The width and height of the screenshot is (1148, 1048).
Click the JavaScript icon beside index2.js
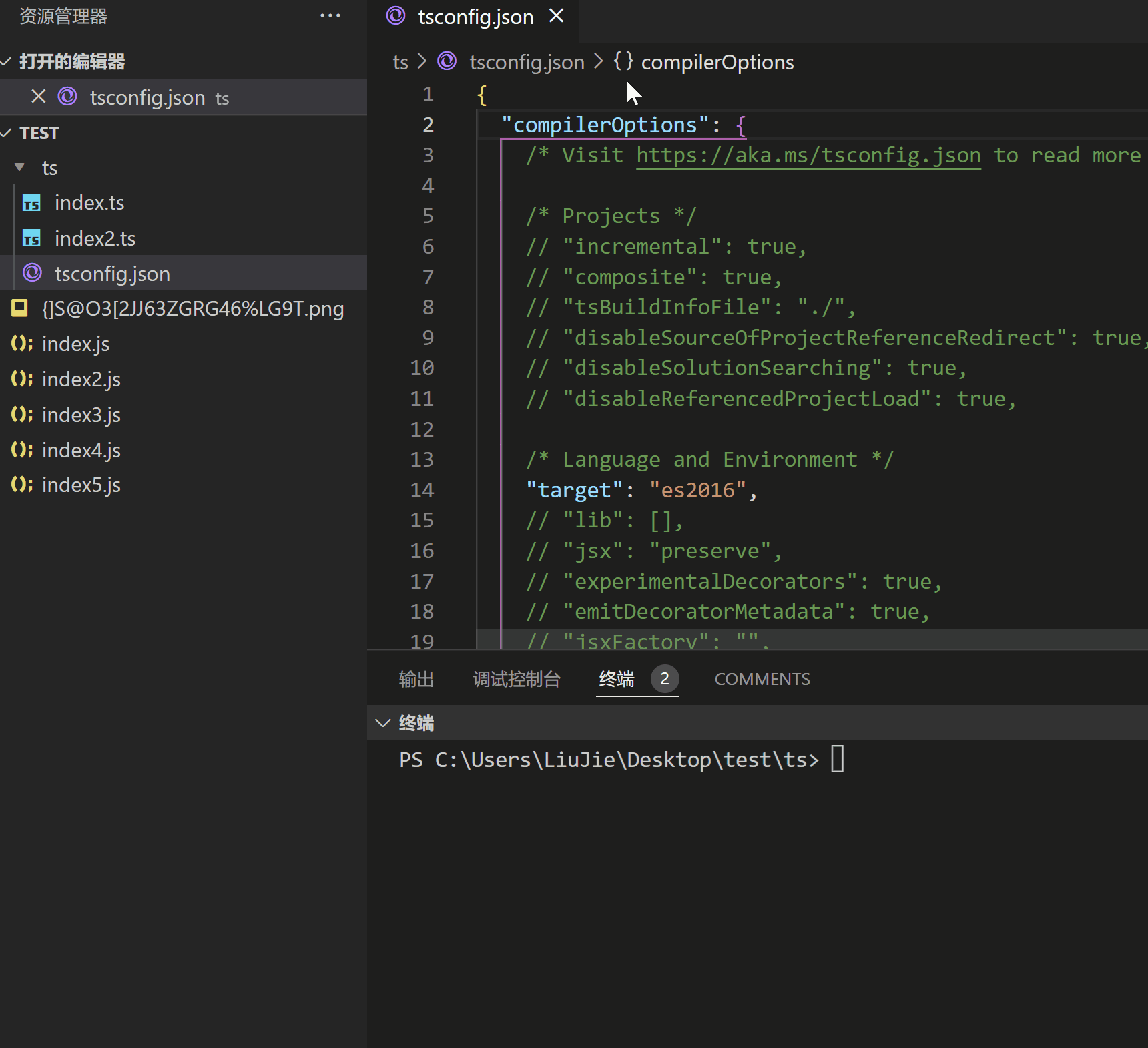click(x=21, y=379)
